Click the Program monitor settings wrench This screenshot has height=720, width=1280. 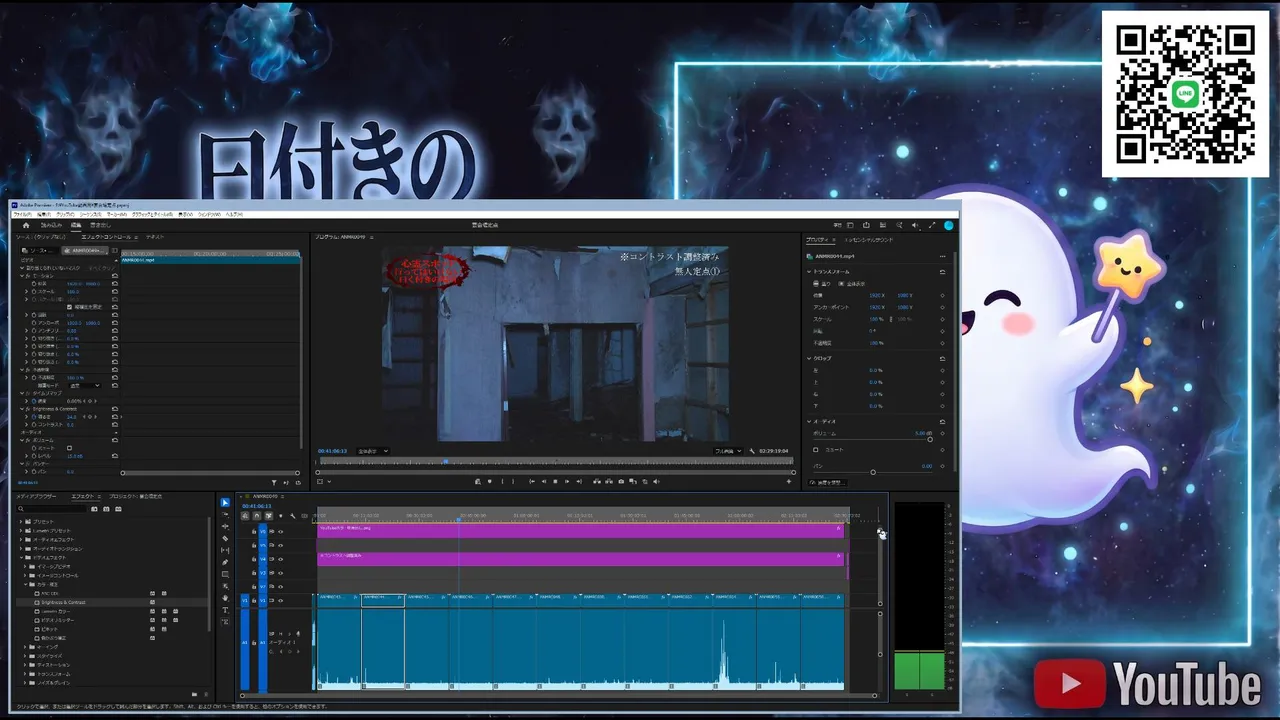pyautogui.click(x=752, y=451)
